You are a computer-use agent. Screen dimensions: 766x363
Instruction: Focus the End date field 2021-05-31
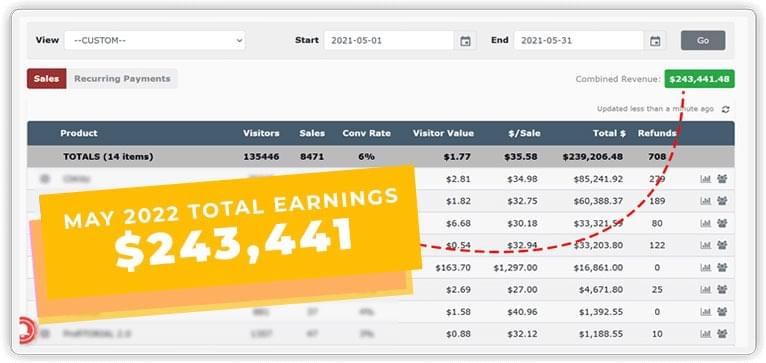pyautogui.click(x=578, y=41)
